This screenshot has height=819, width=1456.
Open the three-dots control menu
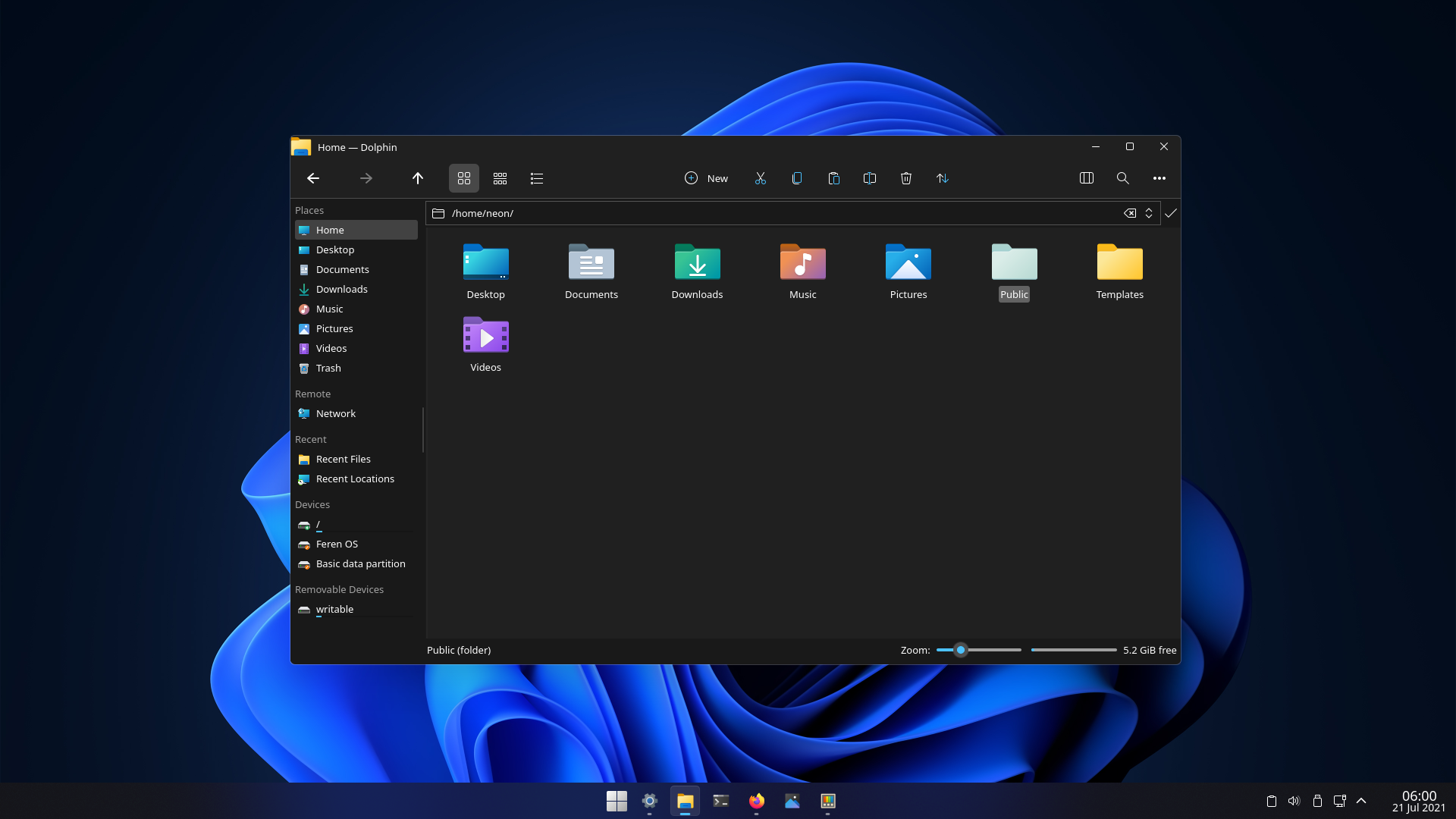pyautogui.click(x=1159, y=178)
